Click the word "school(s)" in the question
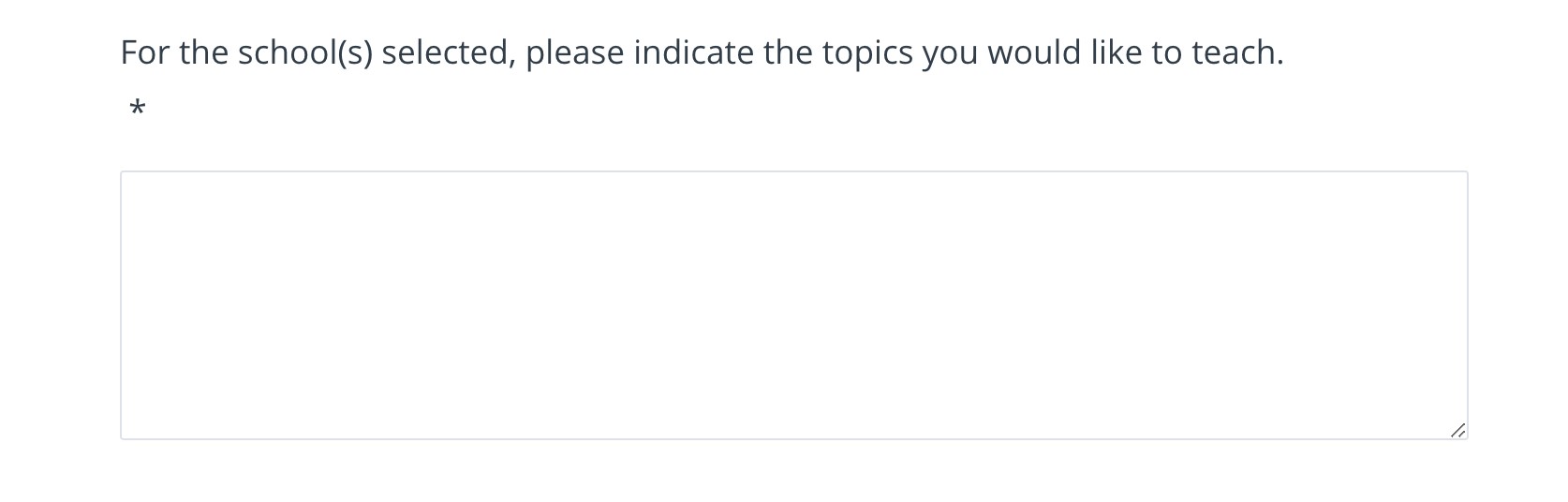This screenshot has height=502, width=1568. pyautogui.click(x=304, y=52)
